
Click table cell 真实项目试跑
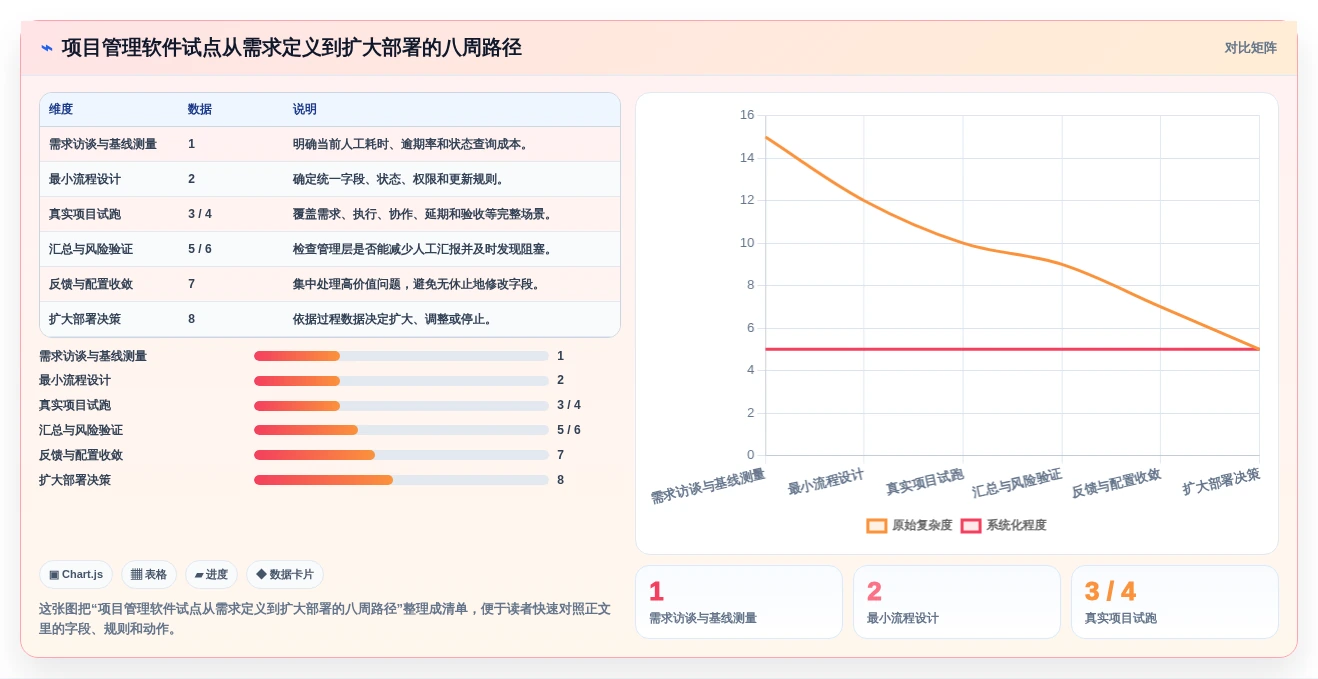85,214
